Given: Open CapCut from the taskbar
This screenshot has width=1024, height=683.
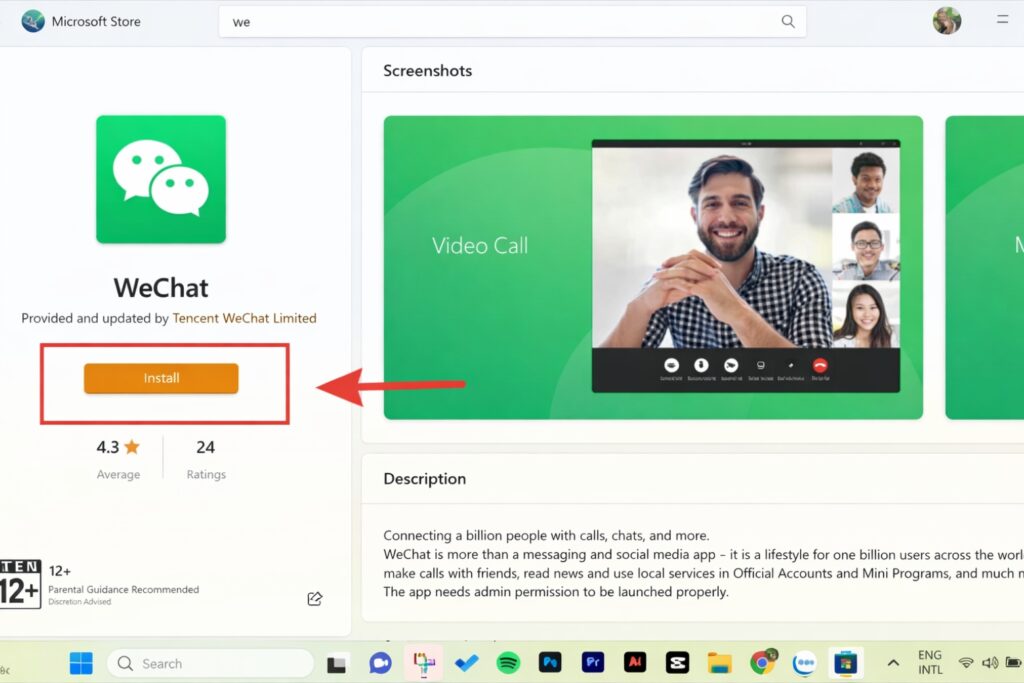Looking at the screenshot, I should click(x=677, y=663).
